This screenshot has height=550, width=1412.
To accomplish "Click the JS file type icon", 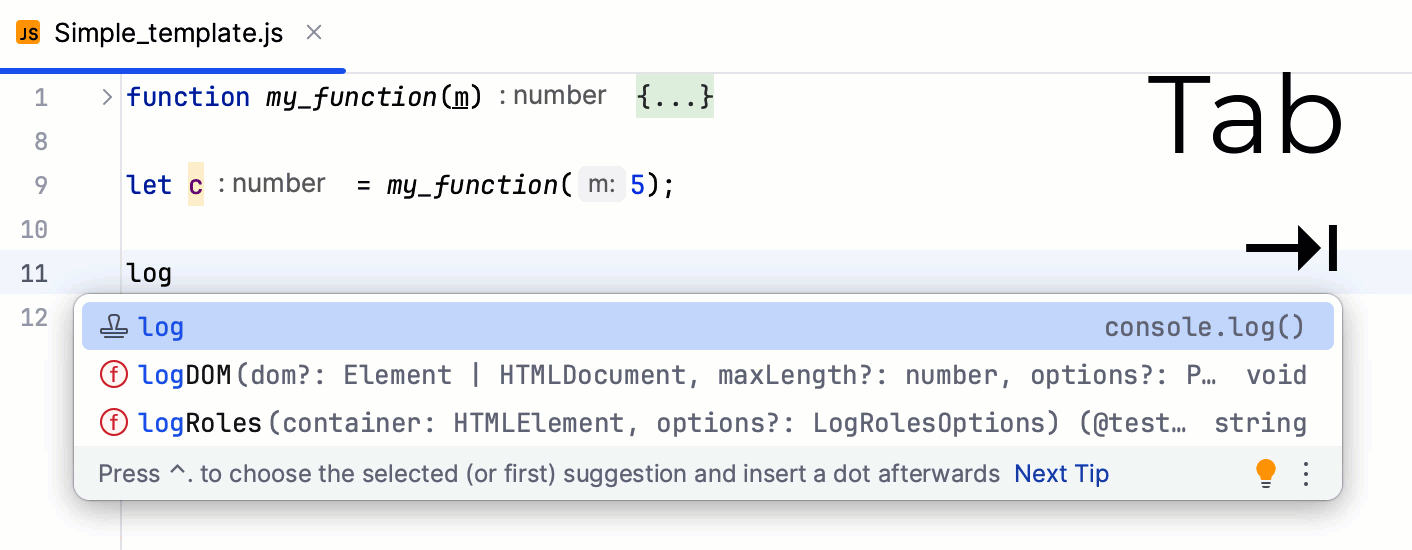I will tap(28, 33).
